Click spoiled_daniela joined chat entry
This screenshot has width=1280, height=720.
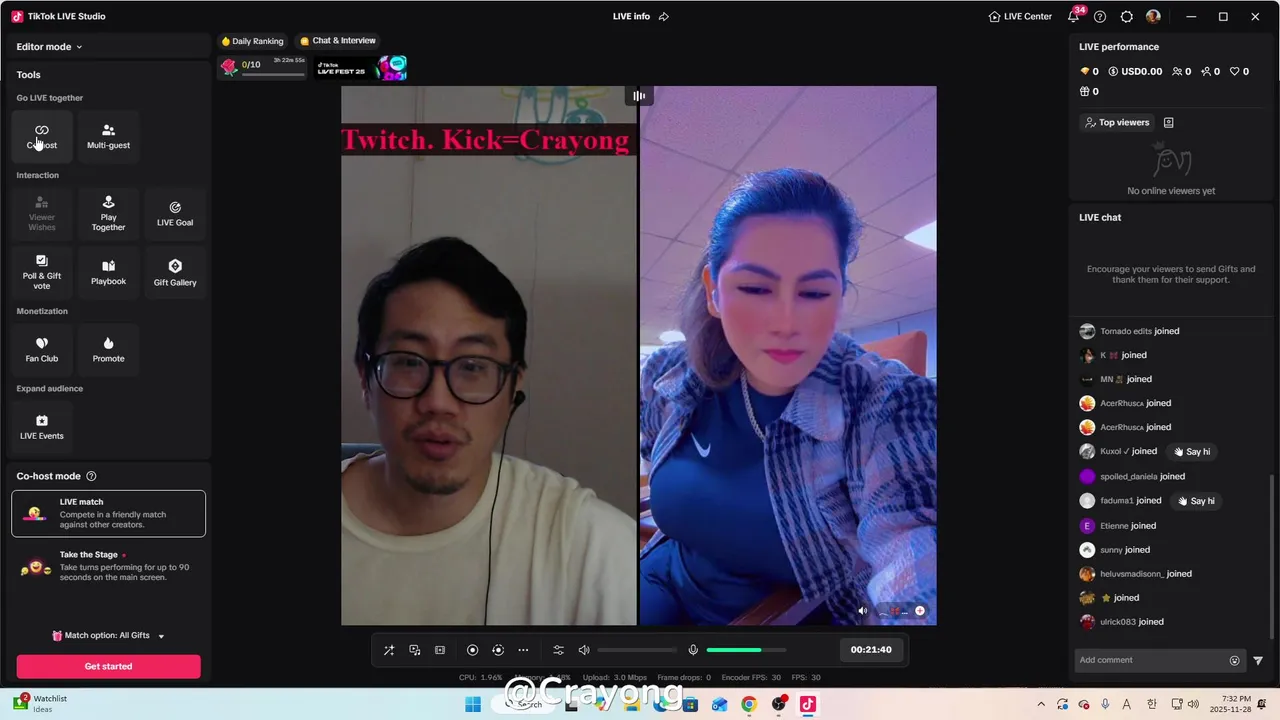[1132, 477]
